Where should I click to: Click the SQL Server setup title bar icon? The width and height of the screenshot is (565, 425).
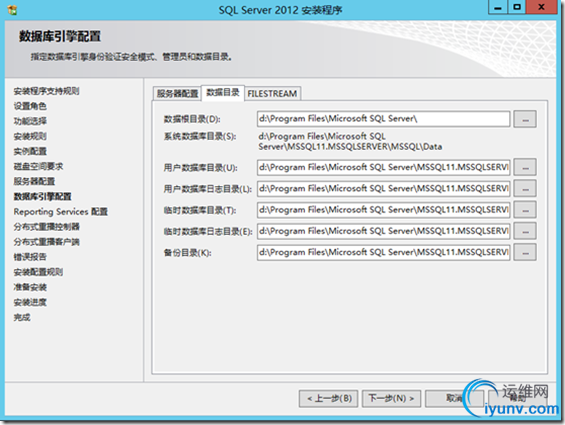[x=12, y=10]
